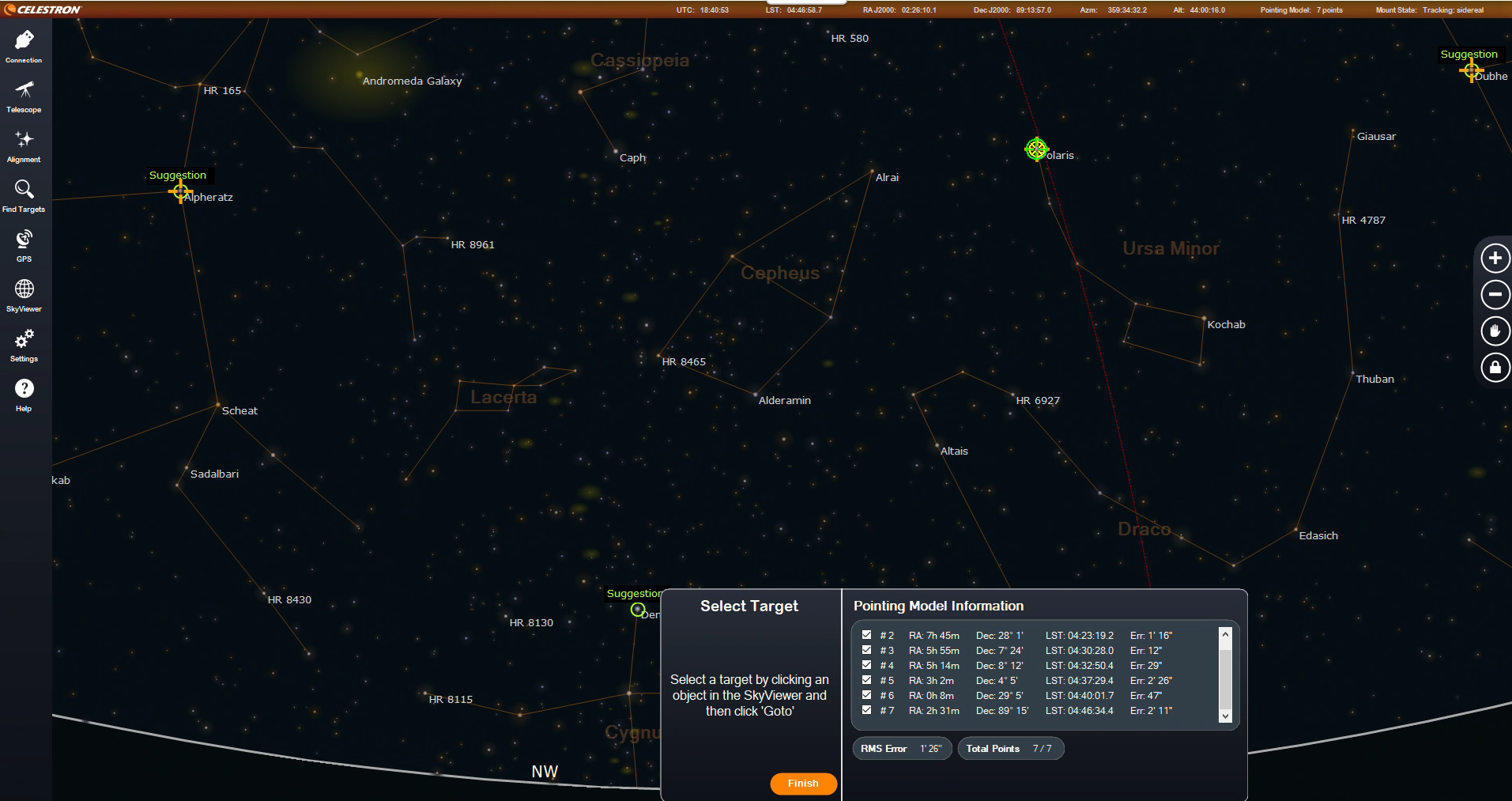Click the Draco constellation label
This screenshot has width=1512, height=801.
tap(1144, 529)
